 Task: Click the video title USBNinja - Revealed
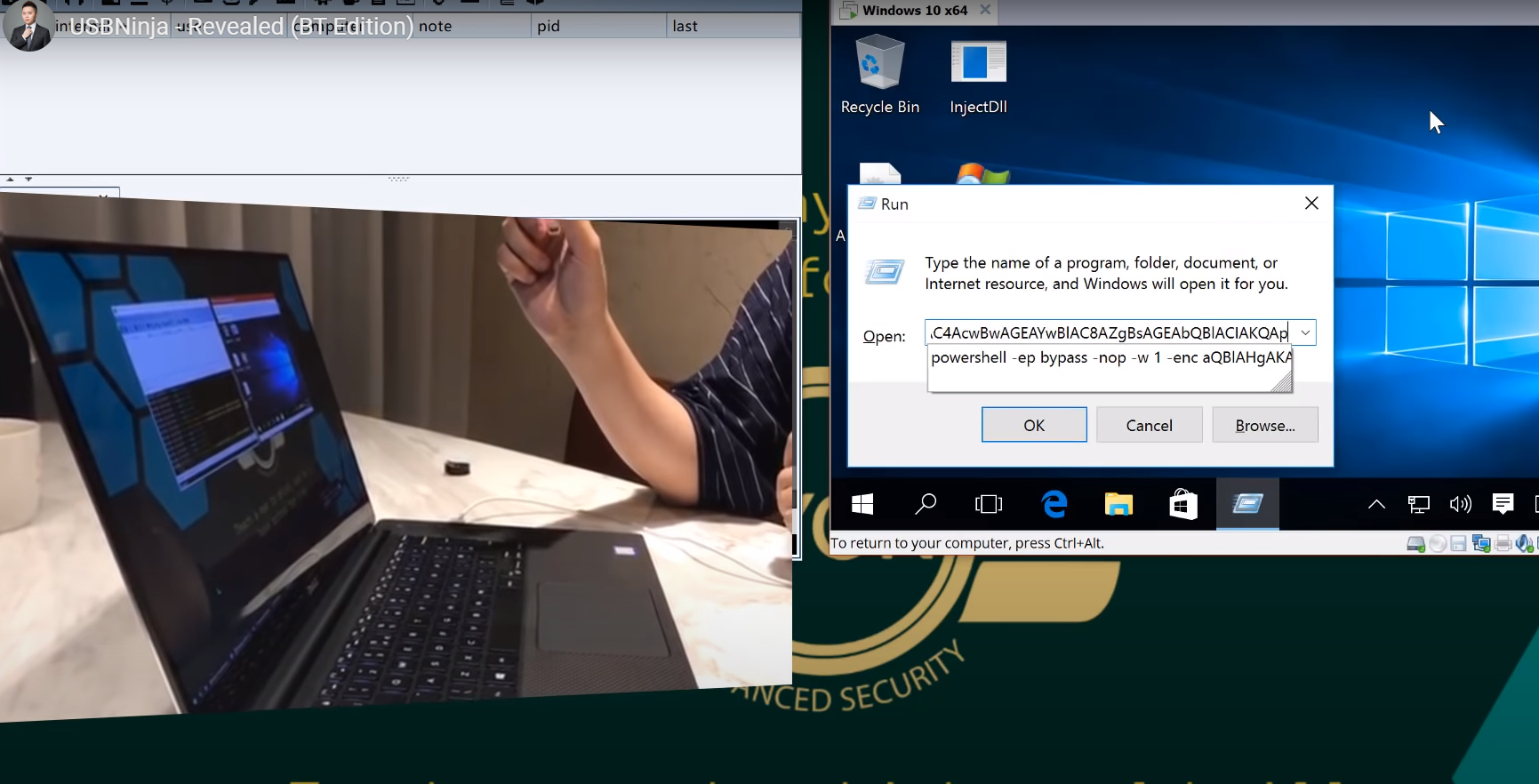pyautogui.click(x=242, y=26)
